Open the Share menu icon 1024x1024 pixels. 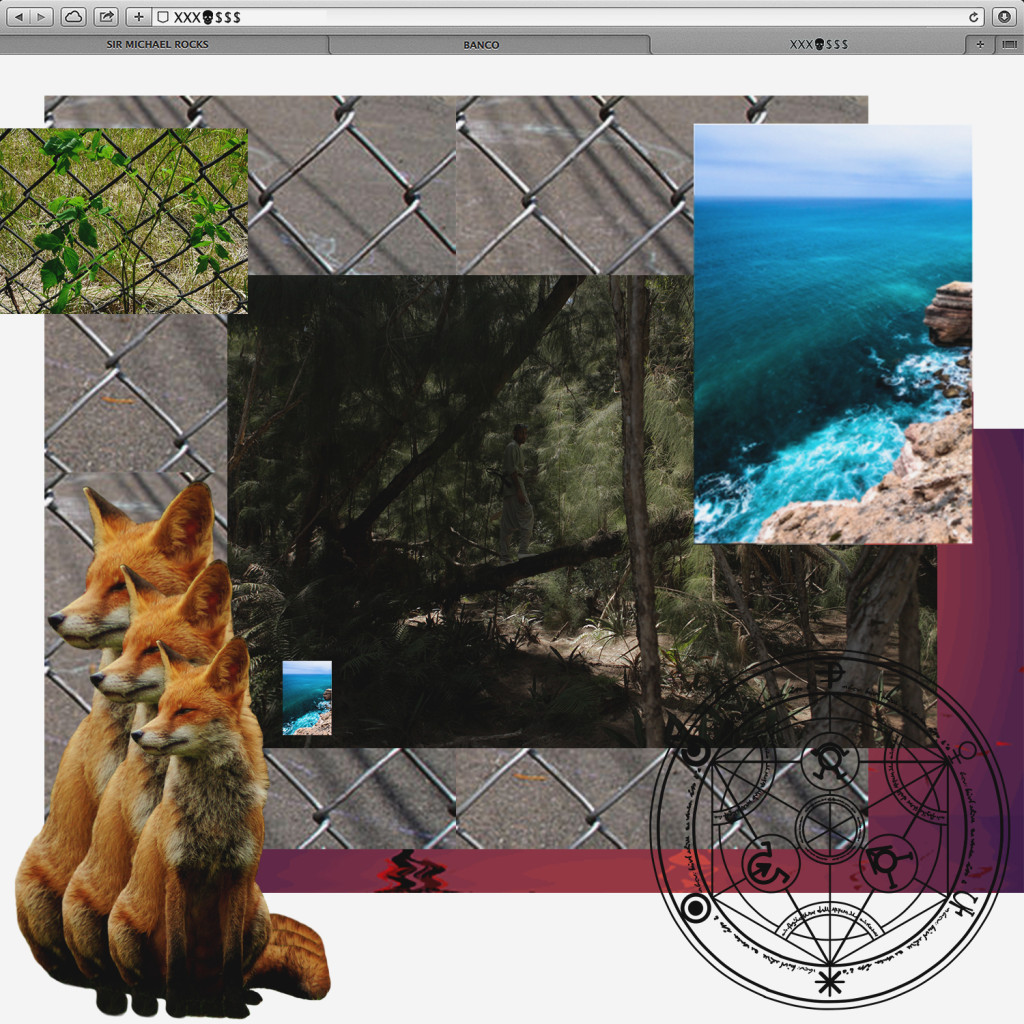click(104, 17)
